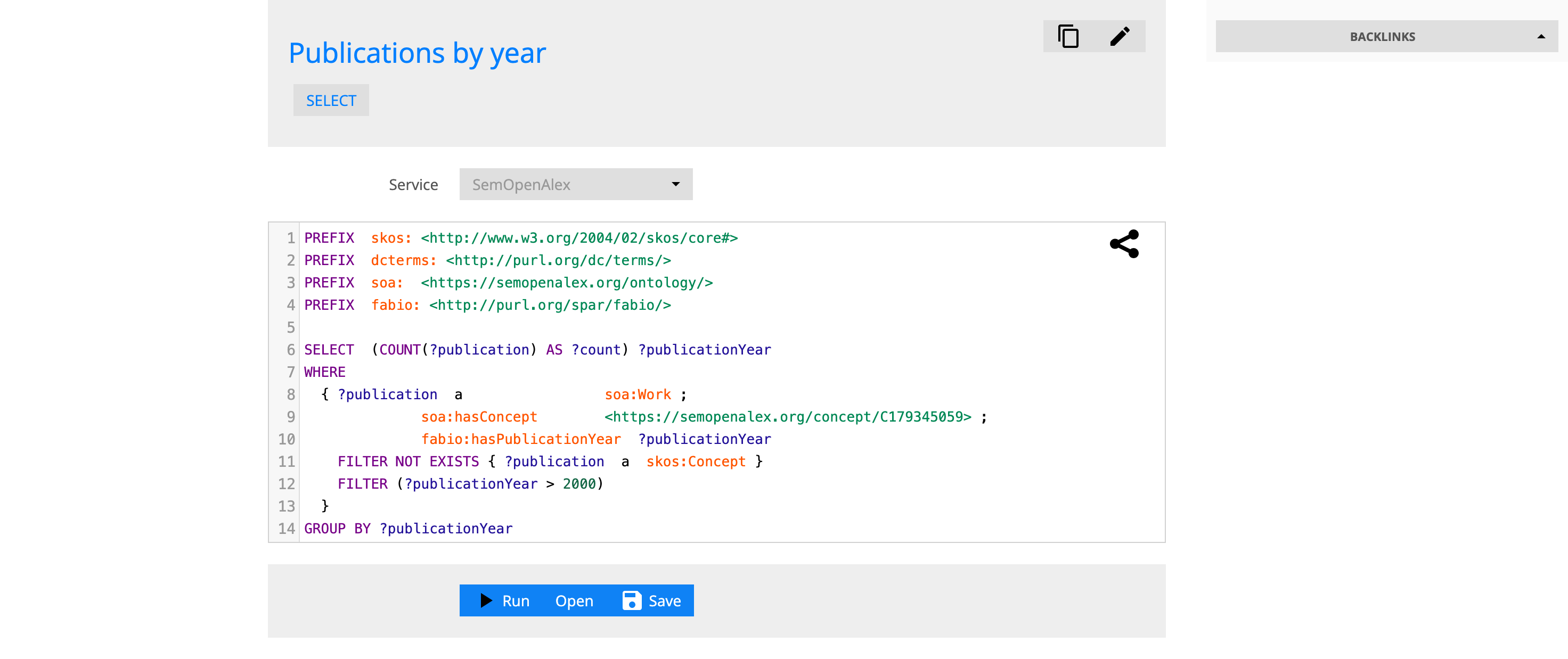
Task: Click the Backlinks panel header
Action: pos(1382,37)
